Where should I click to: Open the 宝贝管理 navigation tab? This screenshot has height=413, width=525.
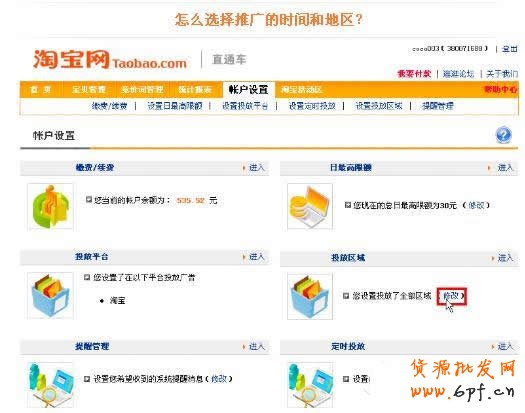89,89
